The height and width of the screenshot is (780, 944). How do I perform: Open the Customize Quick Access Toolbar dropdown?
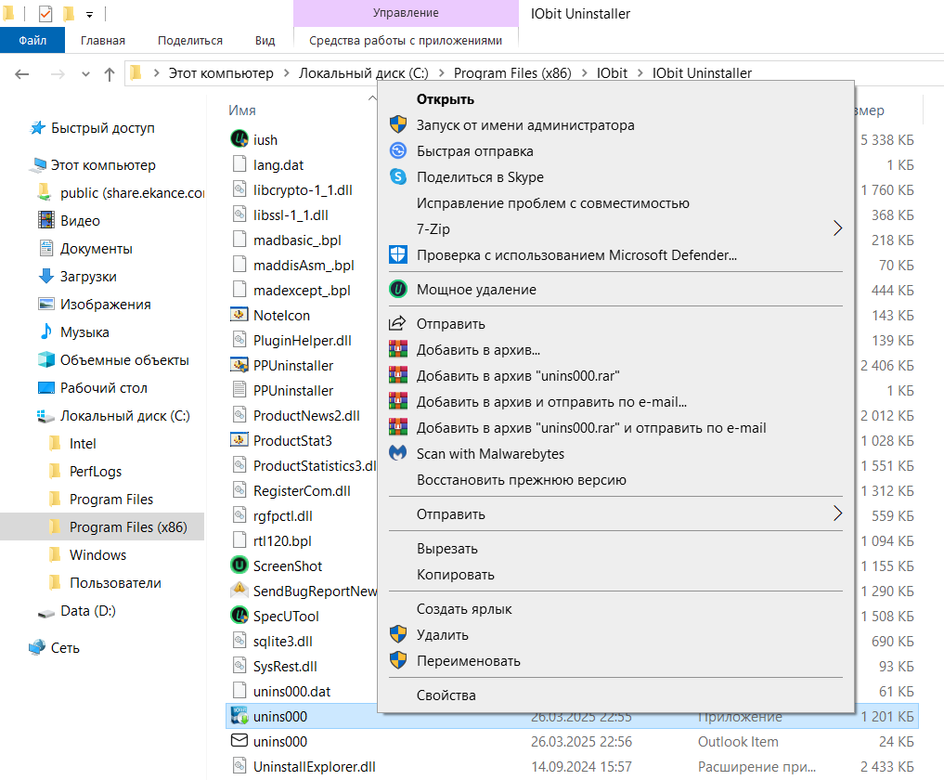pyautogui.click(x=89, y=14)
